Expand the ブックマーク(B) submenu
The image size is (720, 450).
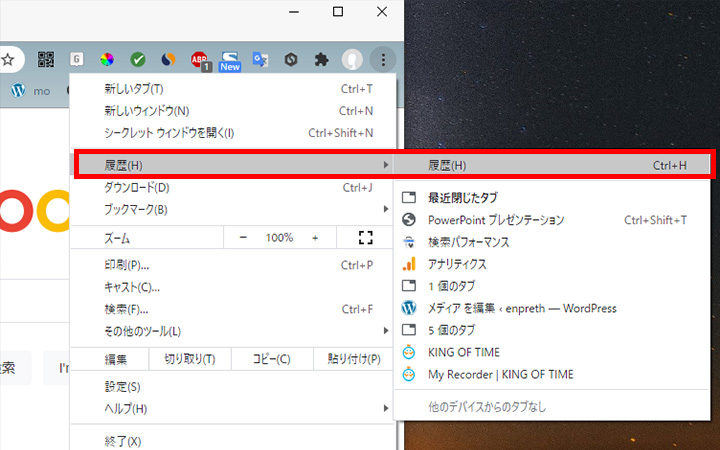click(233, 209)
